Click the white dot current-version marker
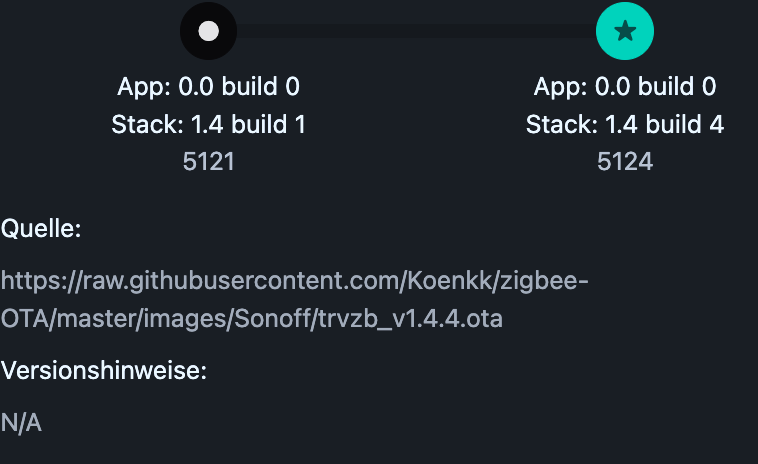The height and width of the screenshot is (464, 758). click(208, 31)
